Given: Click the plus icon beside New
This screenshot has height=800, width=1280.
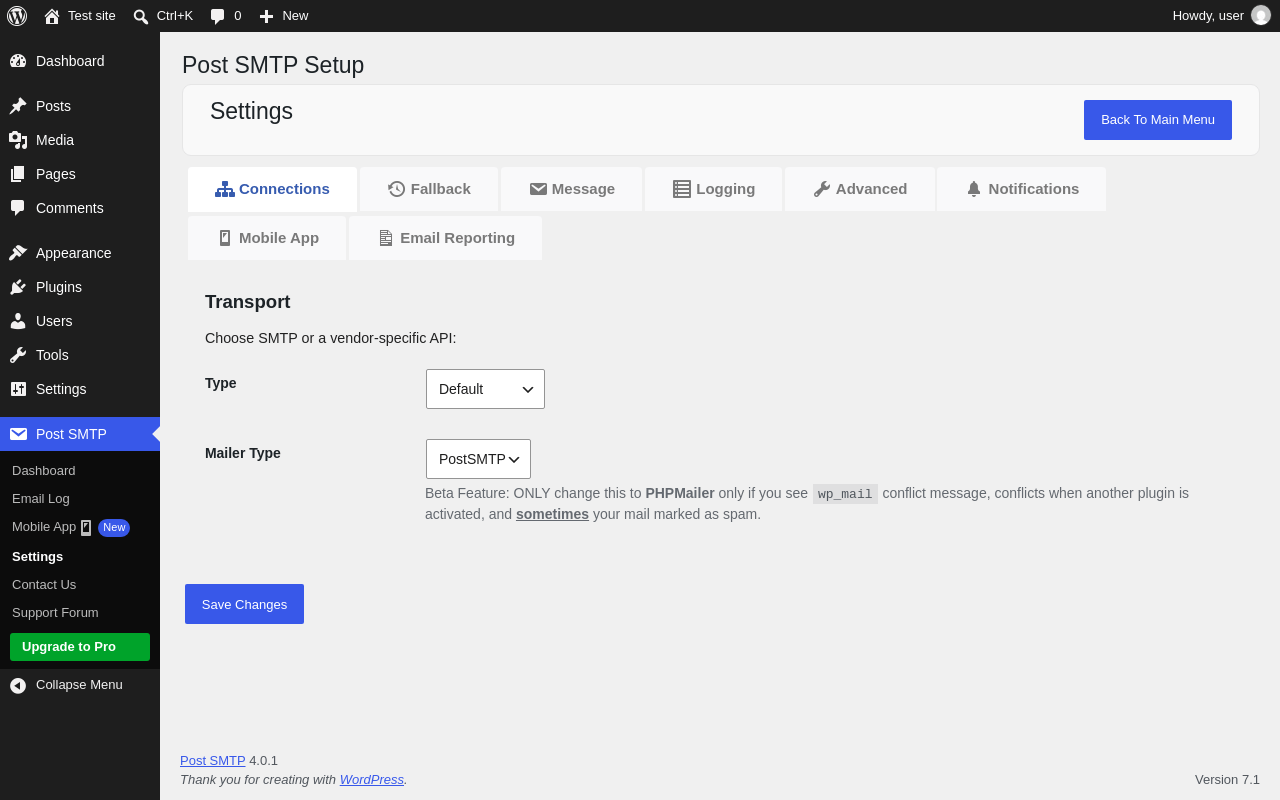Looking at the screenshot, I should pyautogui.click(x=266, y=16).
